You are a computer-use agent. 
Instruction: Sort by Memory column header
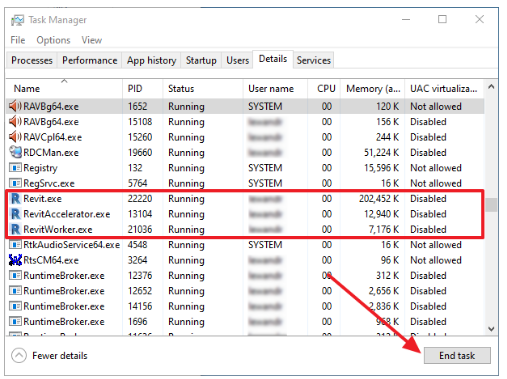[373, 89]
